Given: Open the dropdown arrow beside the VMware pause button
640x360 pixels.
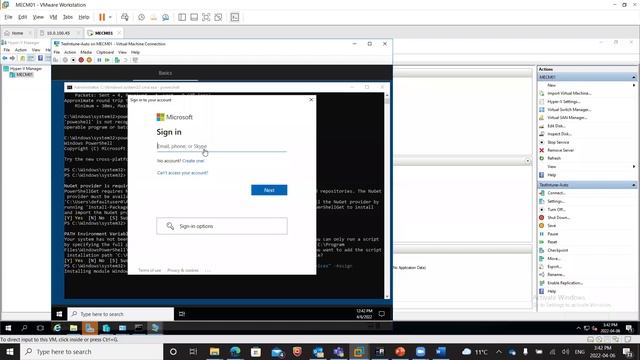Looking at the screenshot, I should pyautogui.click(x=110, y=17).
